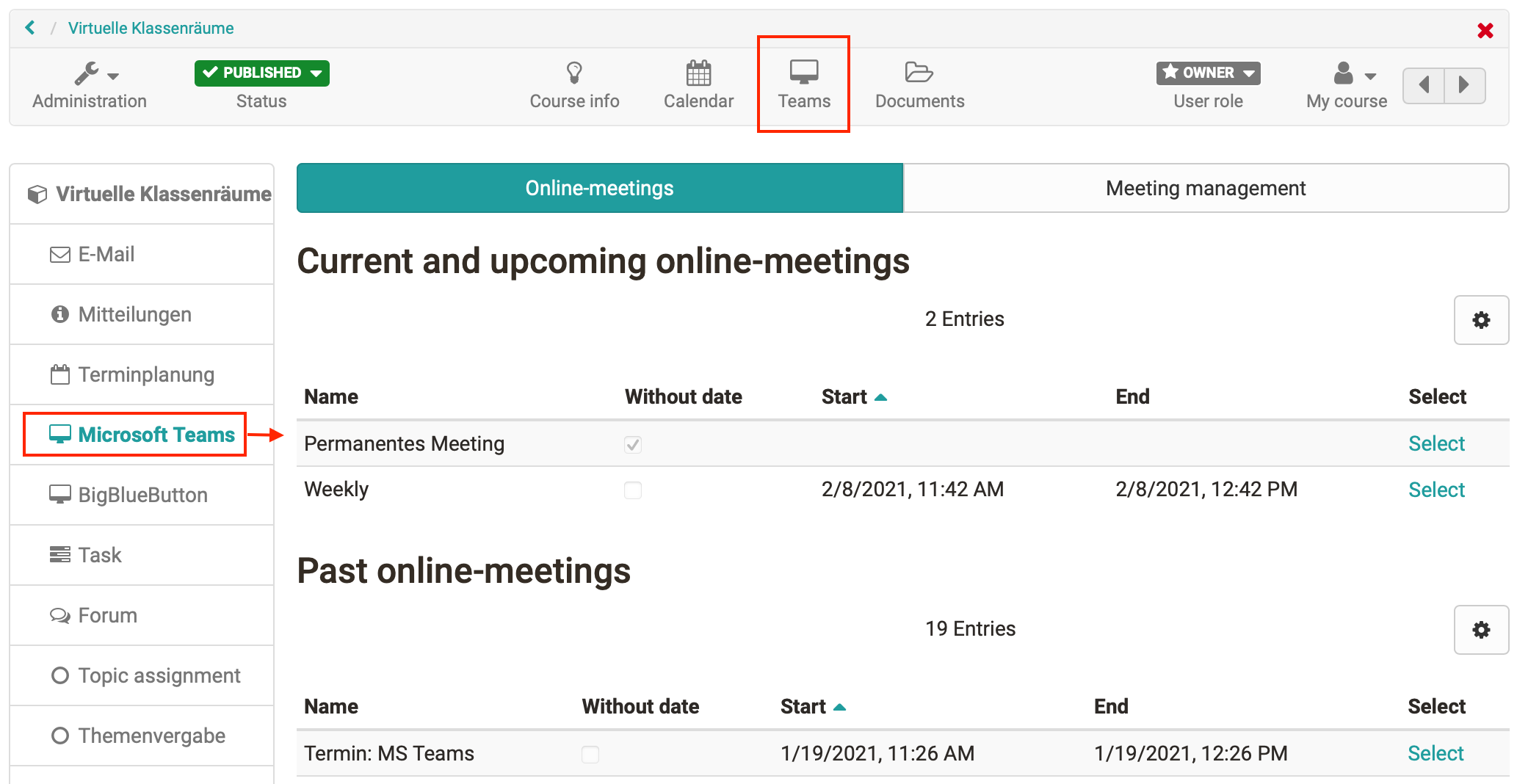
Task: Open the Calendar icon in toolbar
Action: coord(698,73)
